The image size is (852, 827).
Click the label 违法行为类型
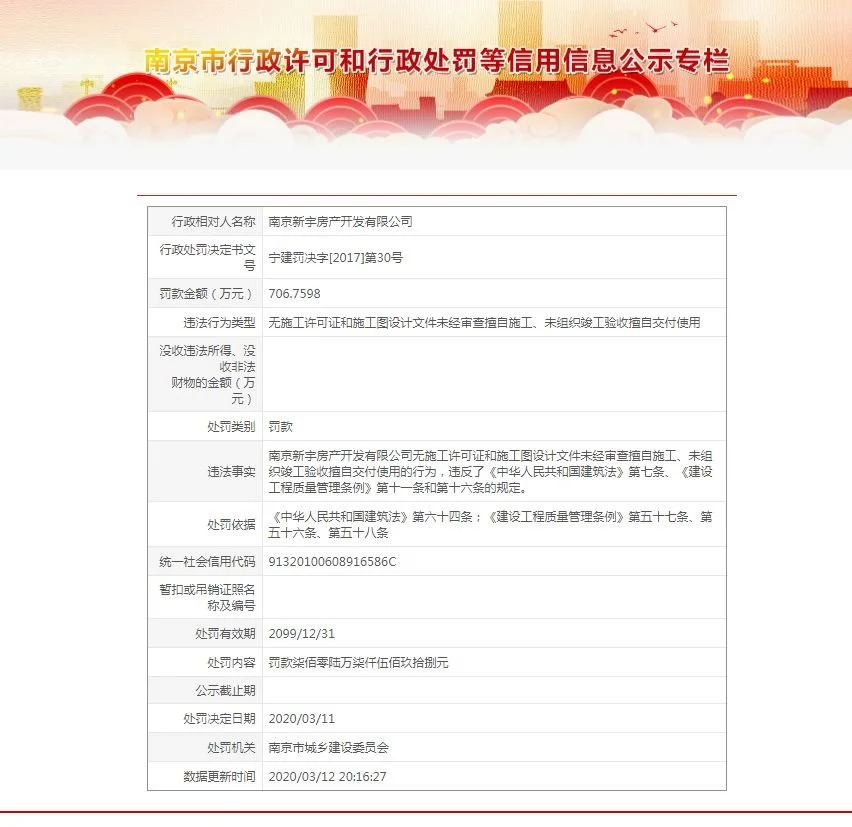tap(219, 323)
